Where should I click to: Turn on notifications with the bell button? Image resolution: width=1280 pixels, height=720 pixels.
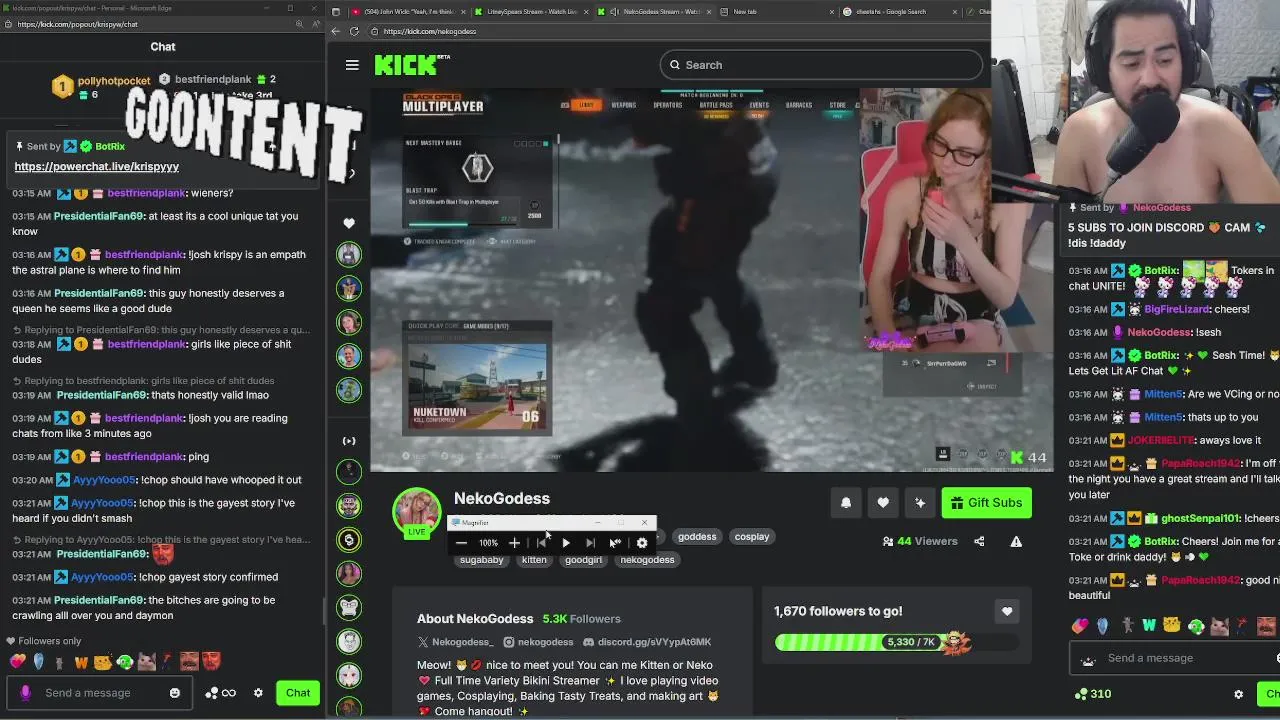pos(846,503)
